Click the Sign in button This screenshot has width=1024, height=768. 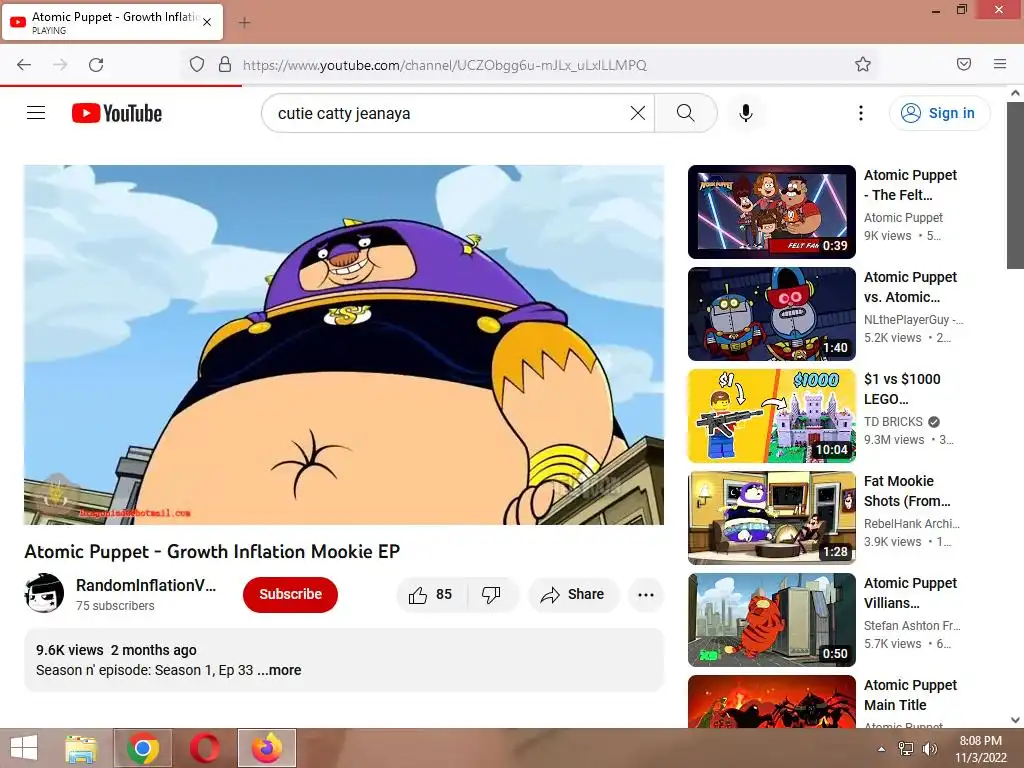point(939,113)
